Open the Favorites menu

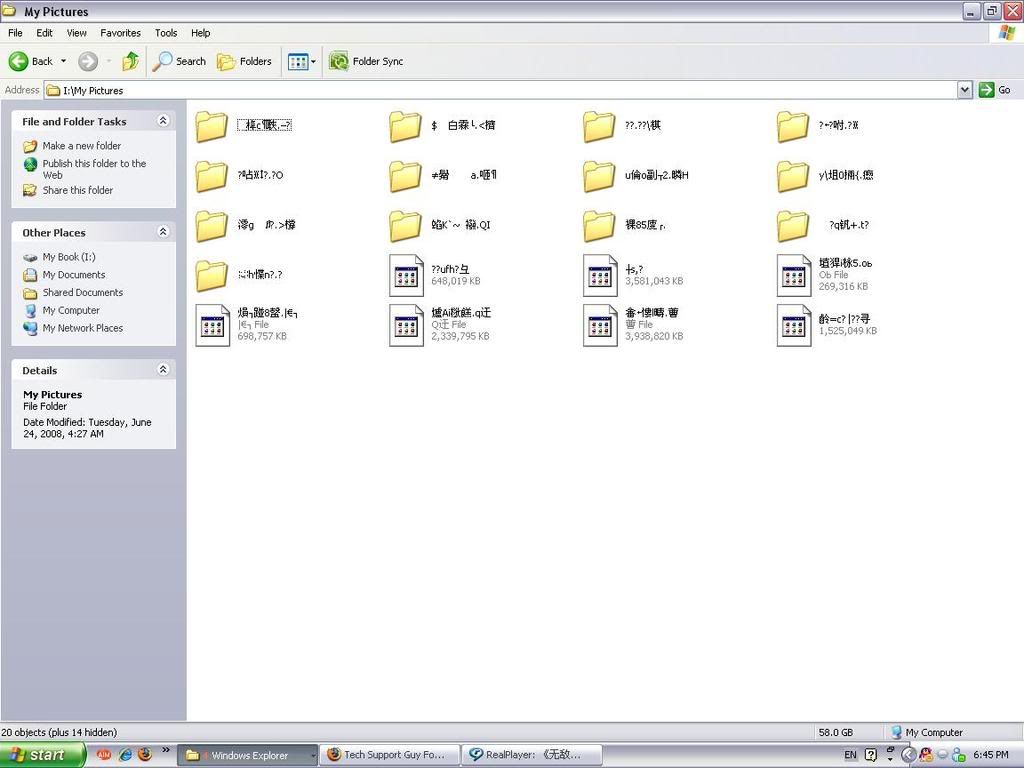coord(120,33)
